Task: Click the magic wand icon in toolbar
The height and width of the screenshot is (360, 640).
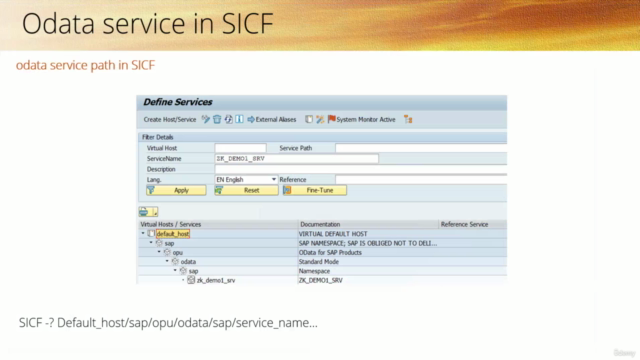Action: [x=320, y=119]
